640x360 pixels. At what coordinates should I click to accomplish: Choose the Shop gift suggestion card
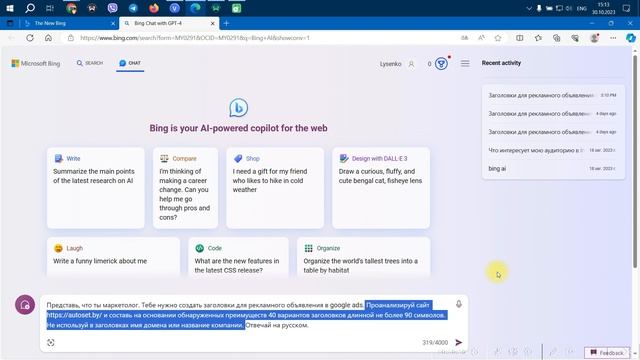(x=275, y=188)
